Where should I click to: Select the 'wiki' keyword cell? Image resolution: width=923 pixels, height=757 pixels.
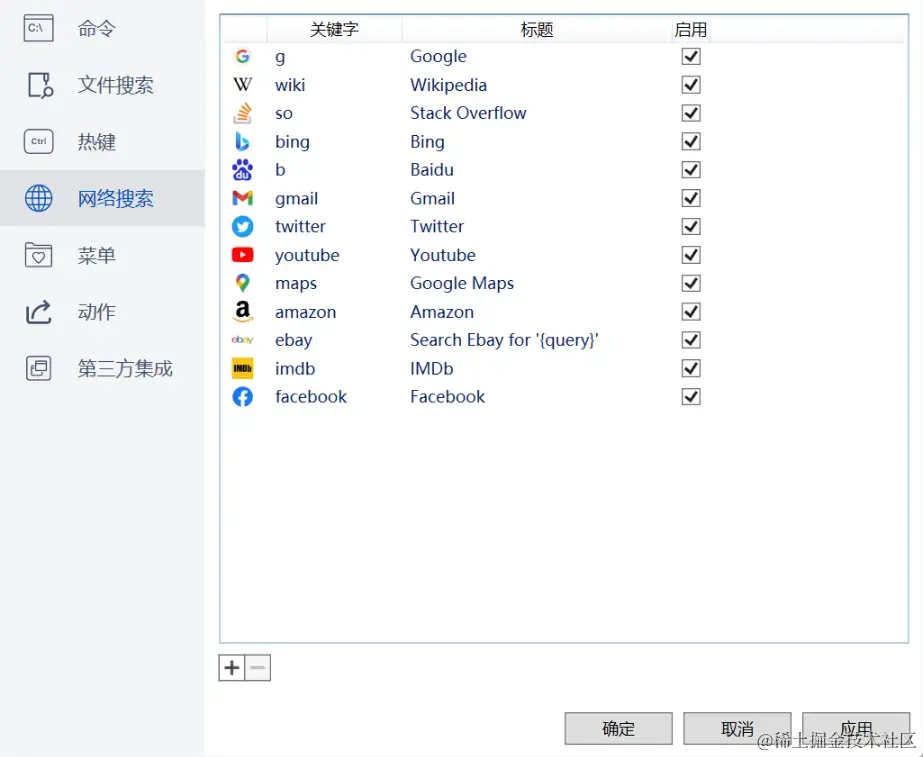[290, 85]
